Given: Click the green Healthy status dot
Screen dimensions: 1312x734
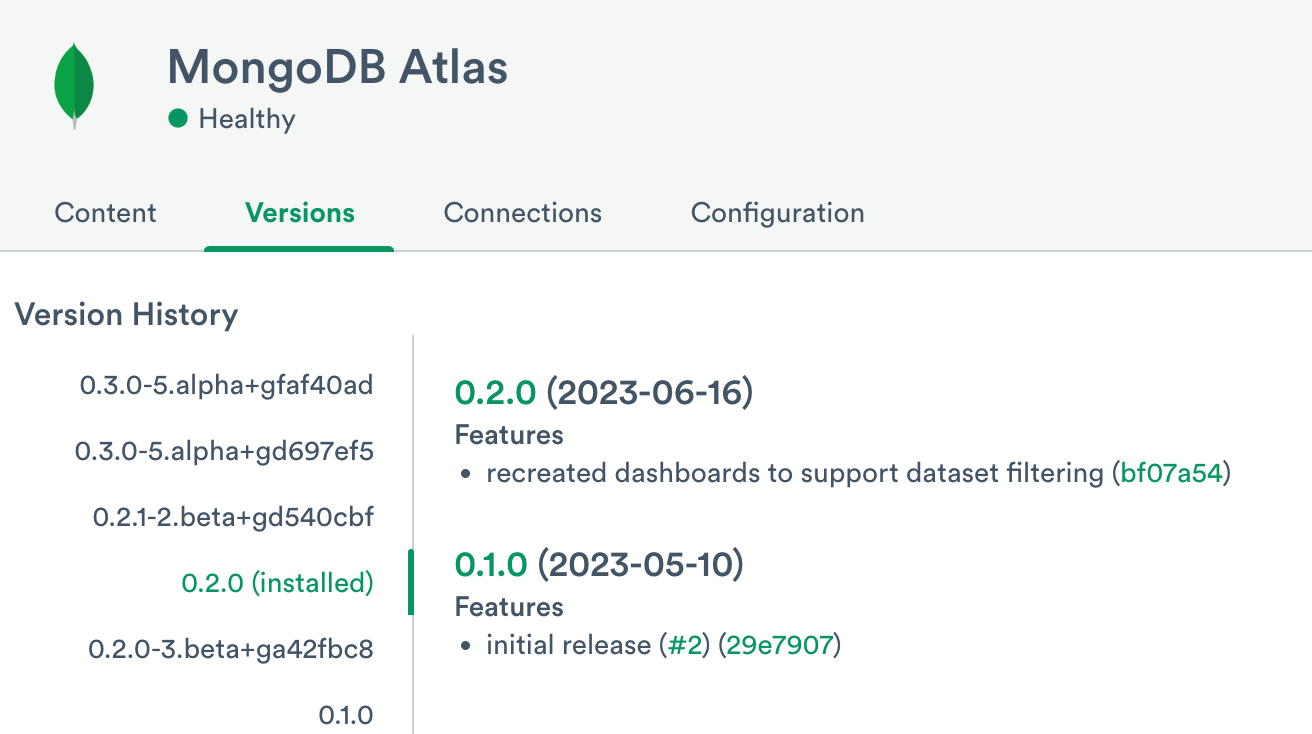Looking at the screenshot, I should coord(178,119).
